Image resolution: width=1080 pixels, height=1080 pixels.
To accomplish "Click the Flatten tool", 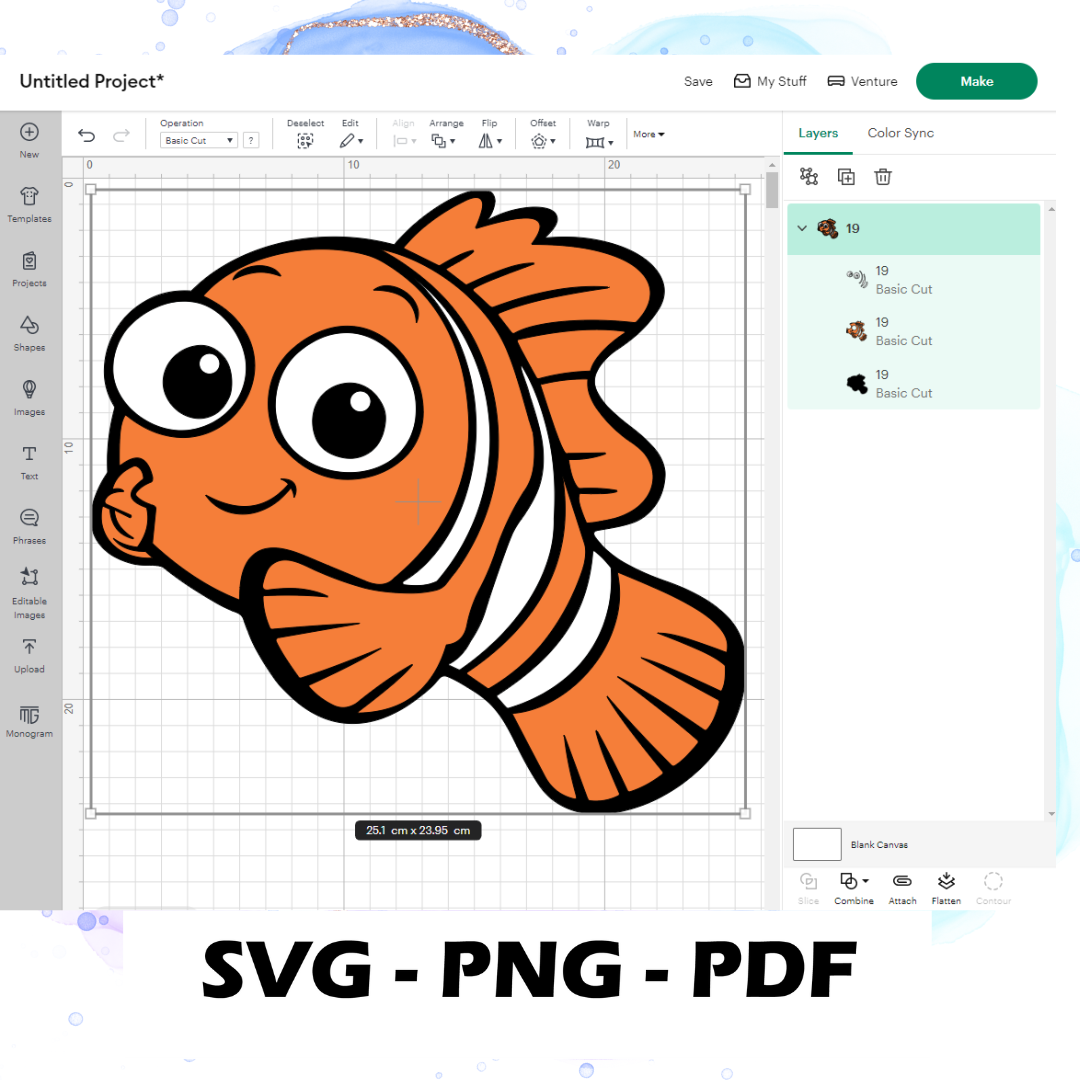I will [x=946, y=888].
